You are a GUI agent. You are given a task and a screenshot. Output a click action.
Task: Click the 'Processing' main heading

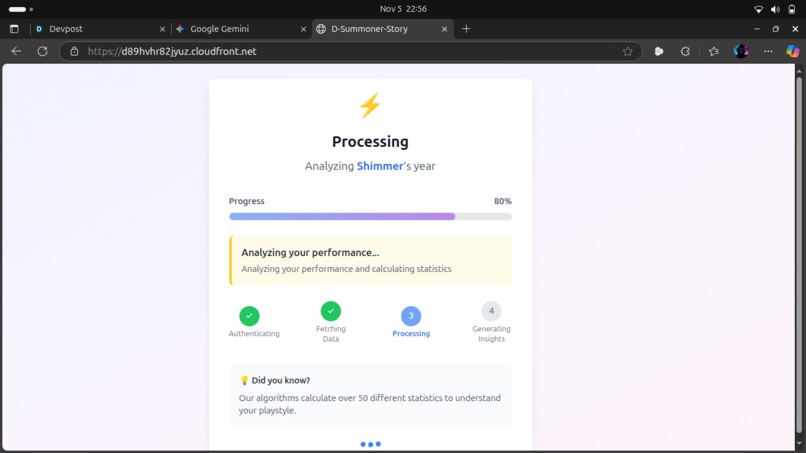(370, 141)
